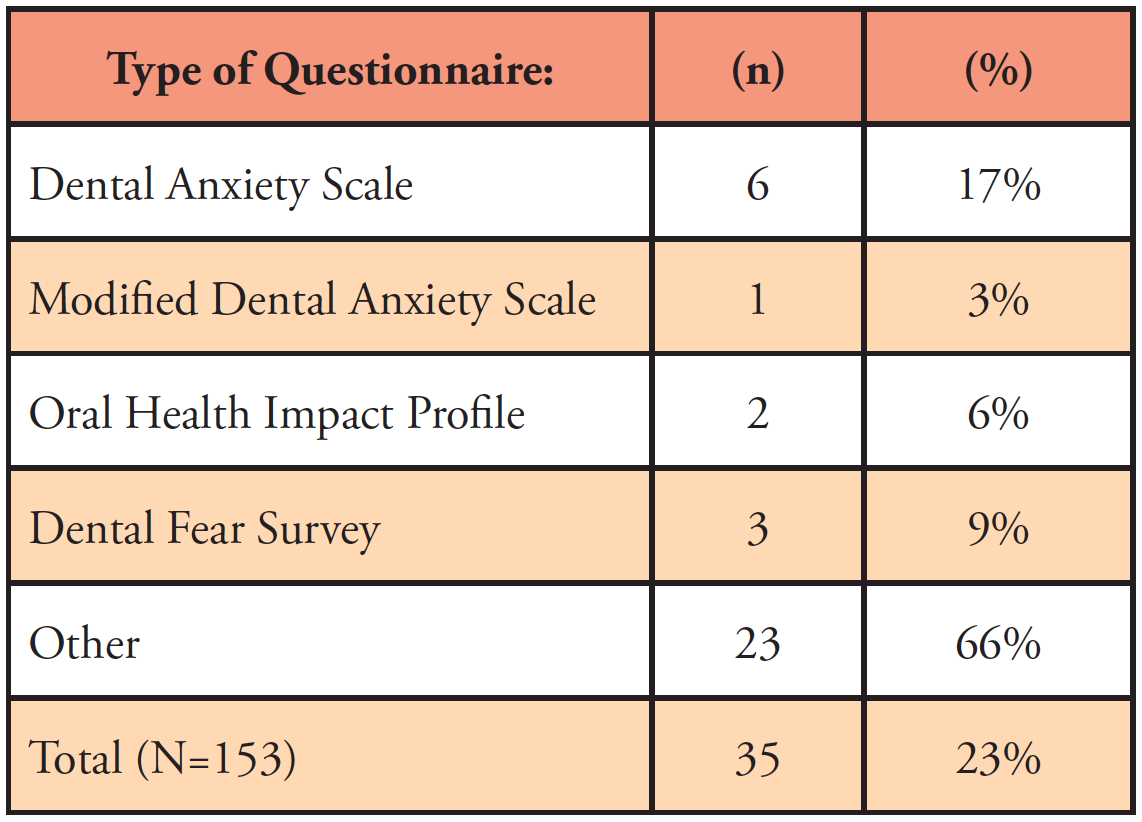Select the 'Dental Fear Survey' row label
Screen dimensions: 1142x822
(205, 528)
